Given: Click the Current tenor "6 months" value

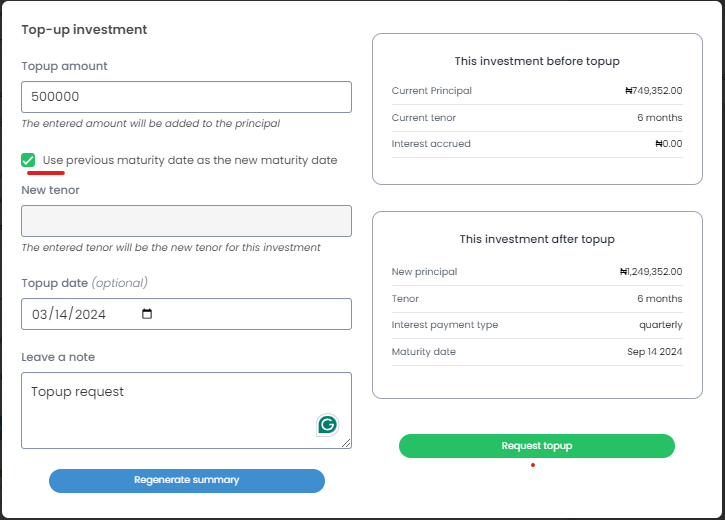Looking at the screenshot, I should [660, 118].
